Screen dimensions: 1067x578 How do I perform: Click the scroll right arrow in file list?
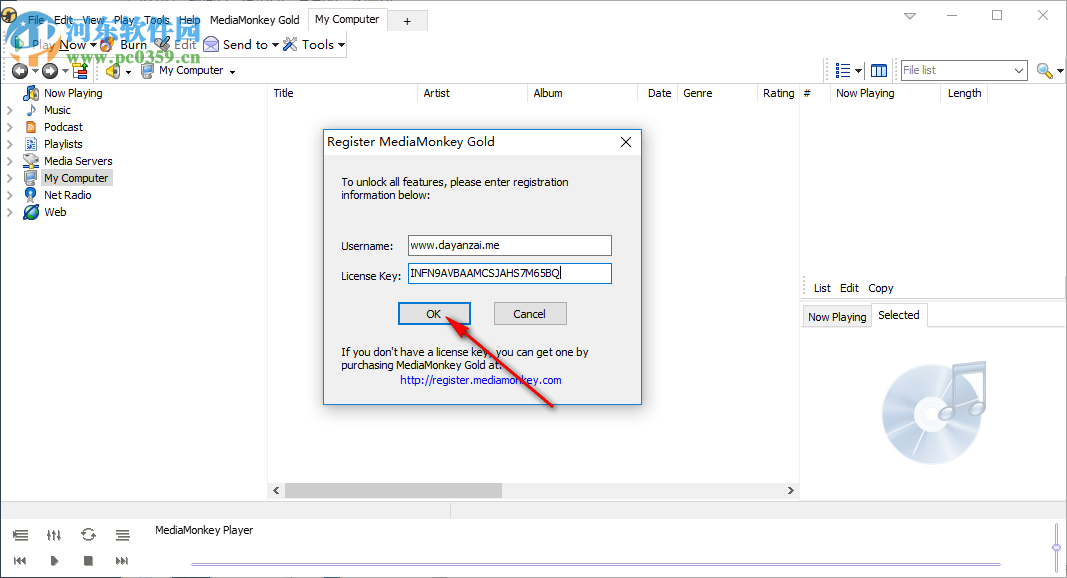click(790, 490)
